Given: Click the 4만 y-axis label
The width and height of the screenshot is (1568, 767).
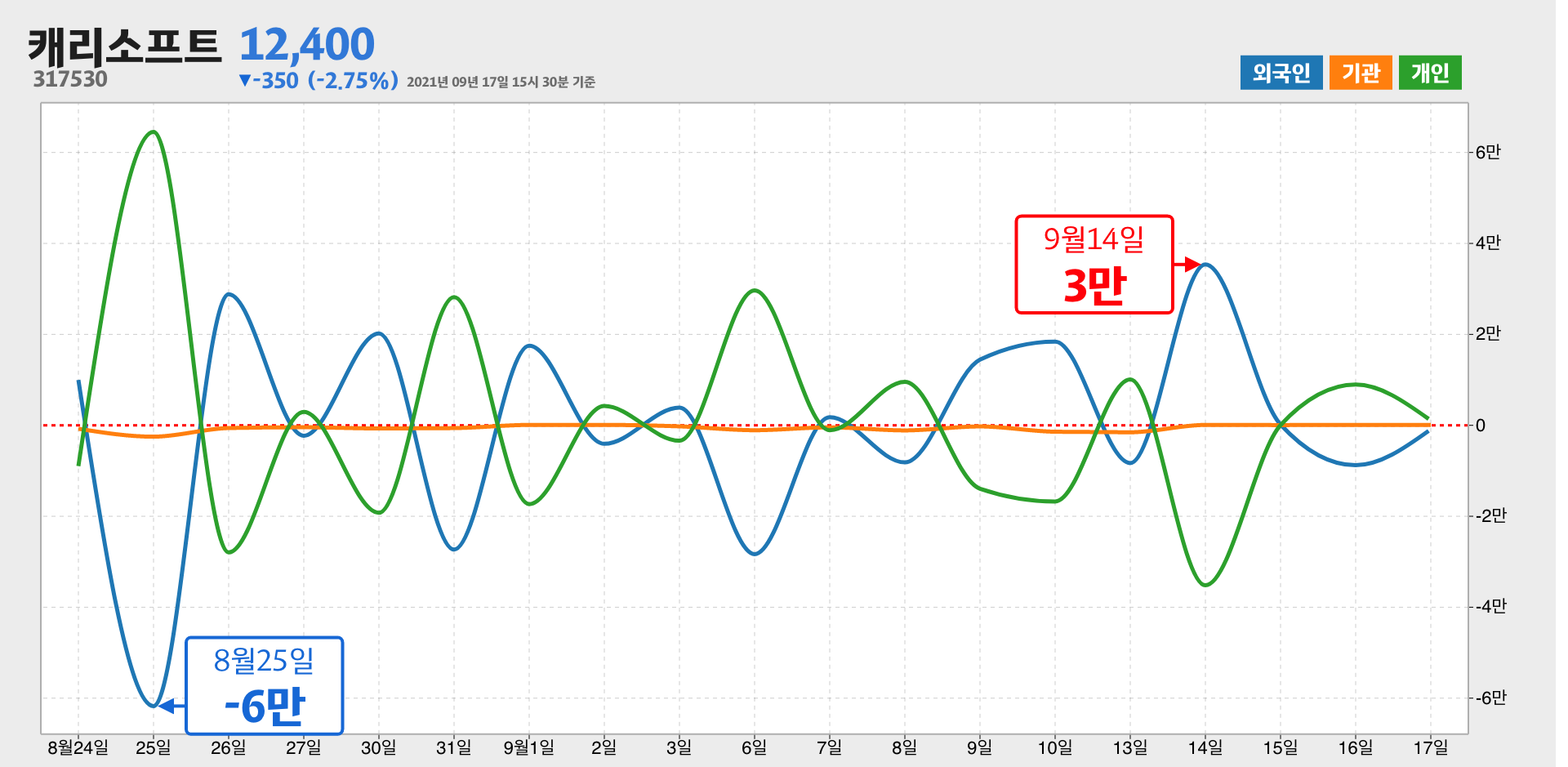Looking at the screenshot, I should coord(1488,243).
